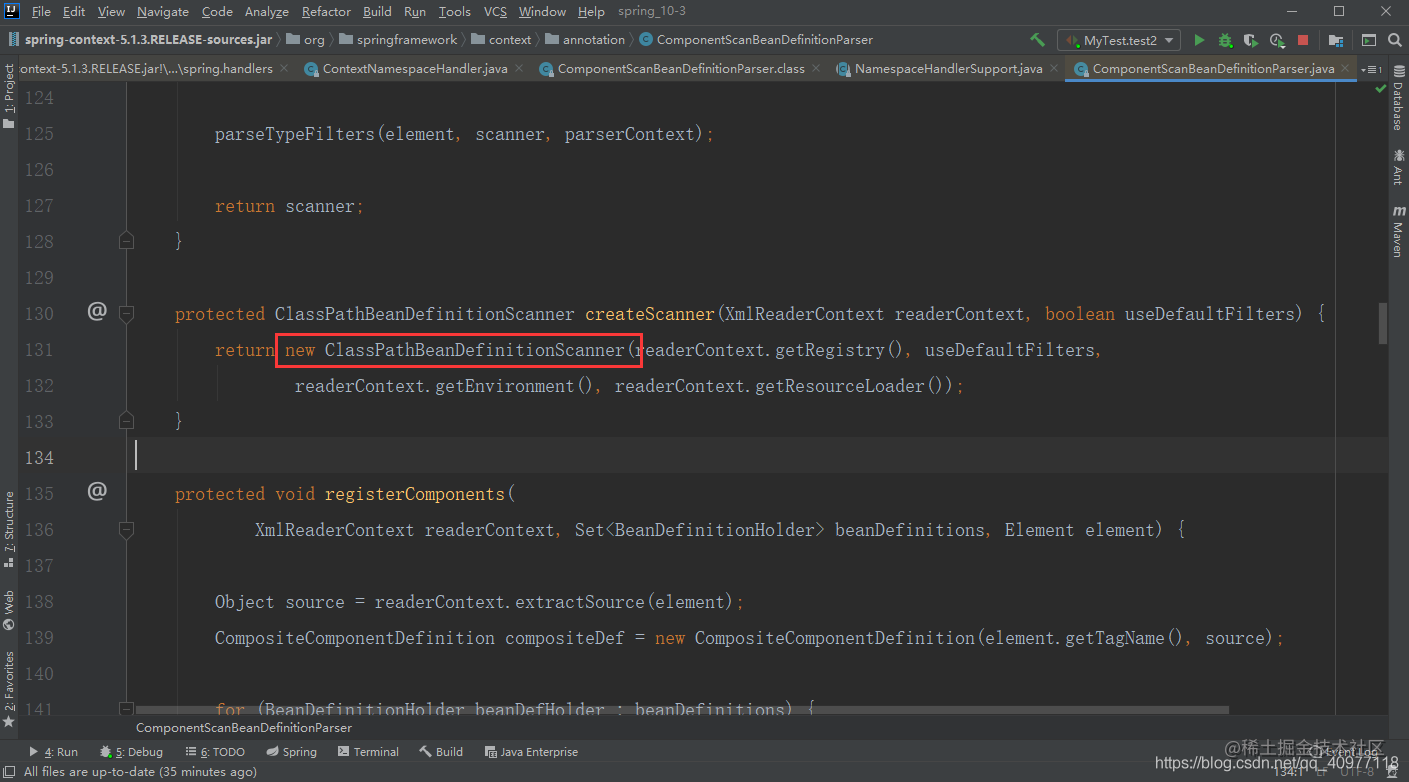Open the Debug tool window at bottom

[x=131, y=752]
